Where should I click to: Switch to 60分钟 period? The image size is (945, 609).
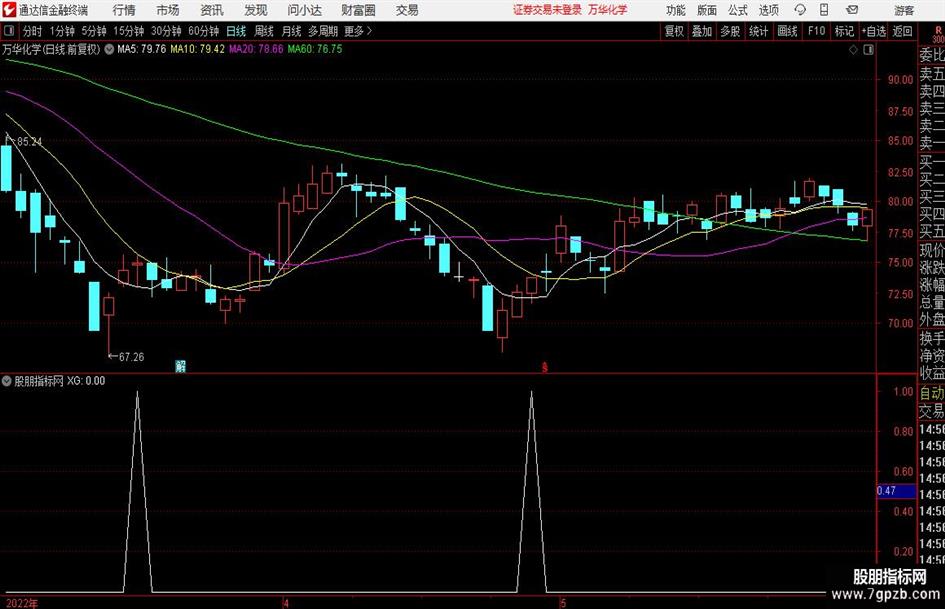point(203,31)
